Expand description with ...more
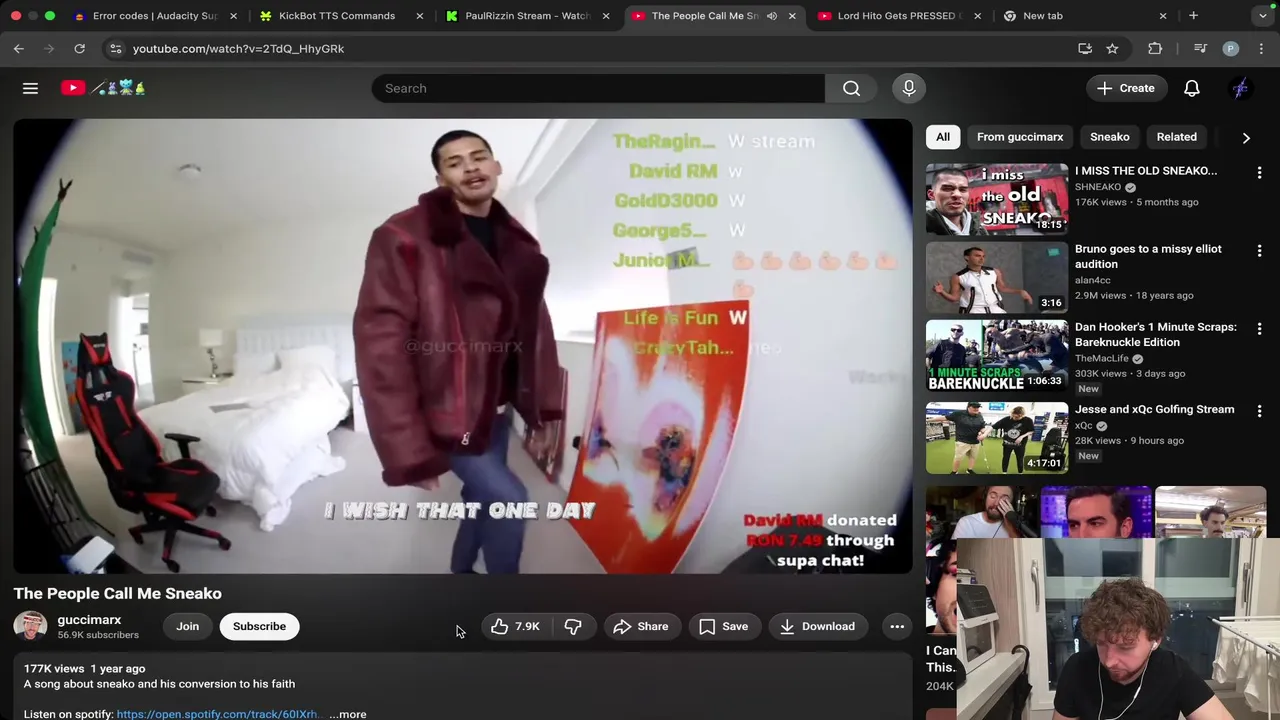This screenshot has height=720, width=1280. coord(348,714)
